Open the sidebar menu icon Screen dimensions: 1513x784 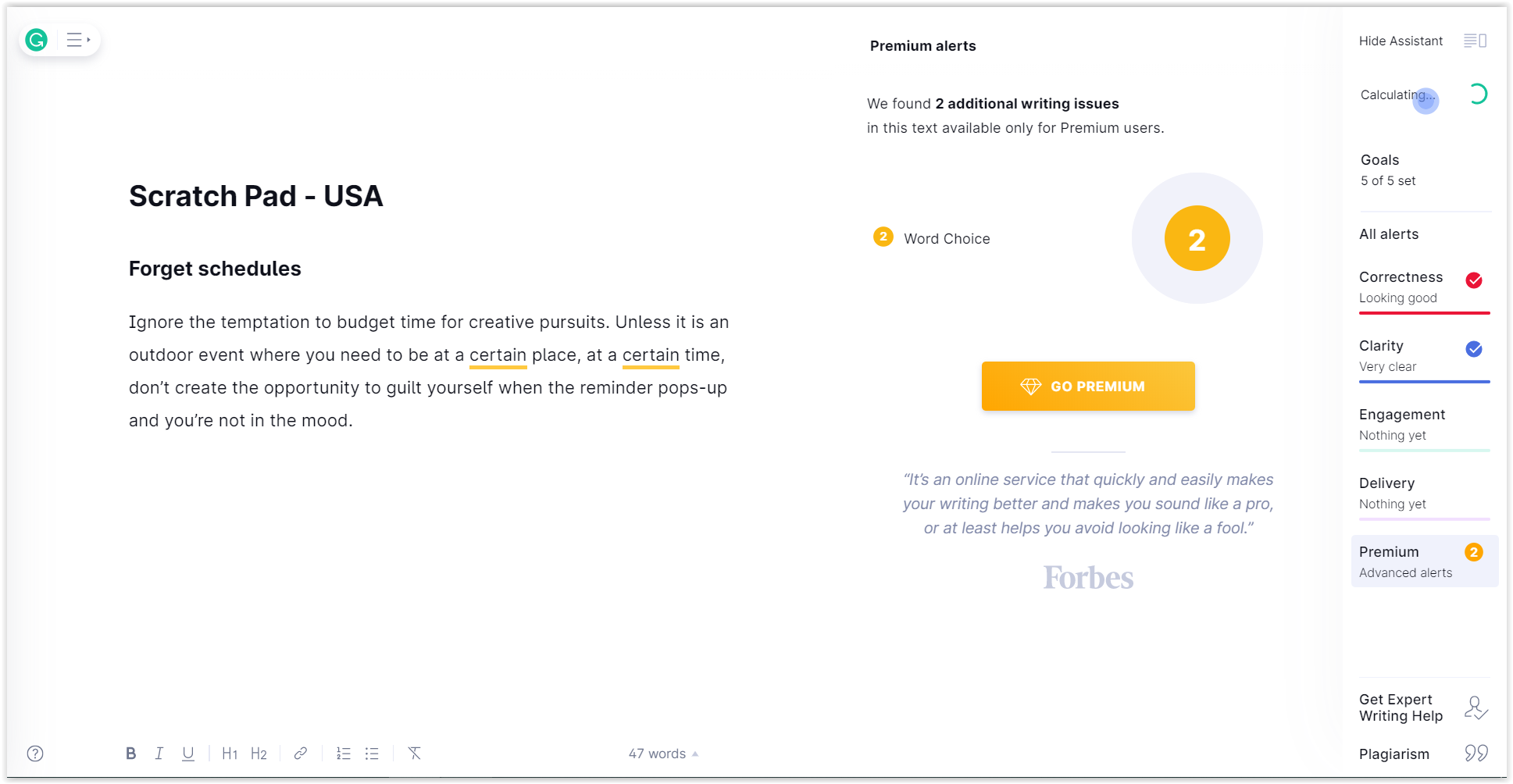[77, 40]
